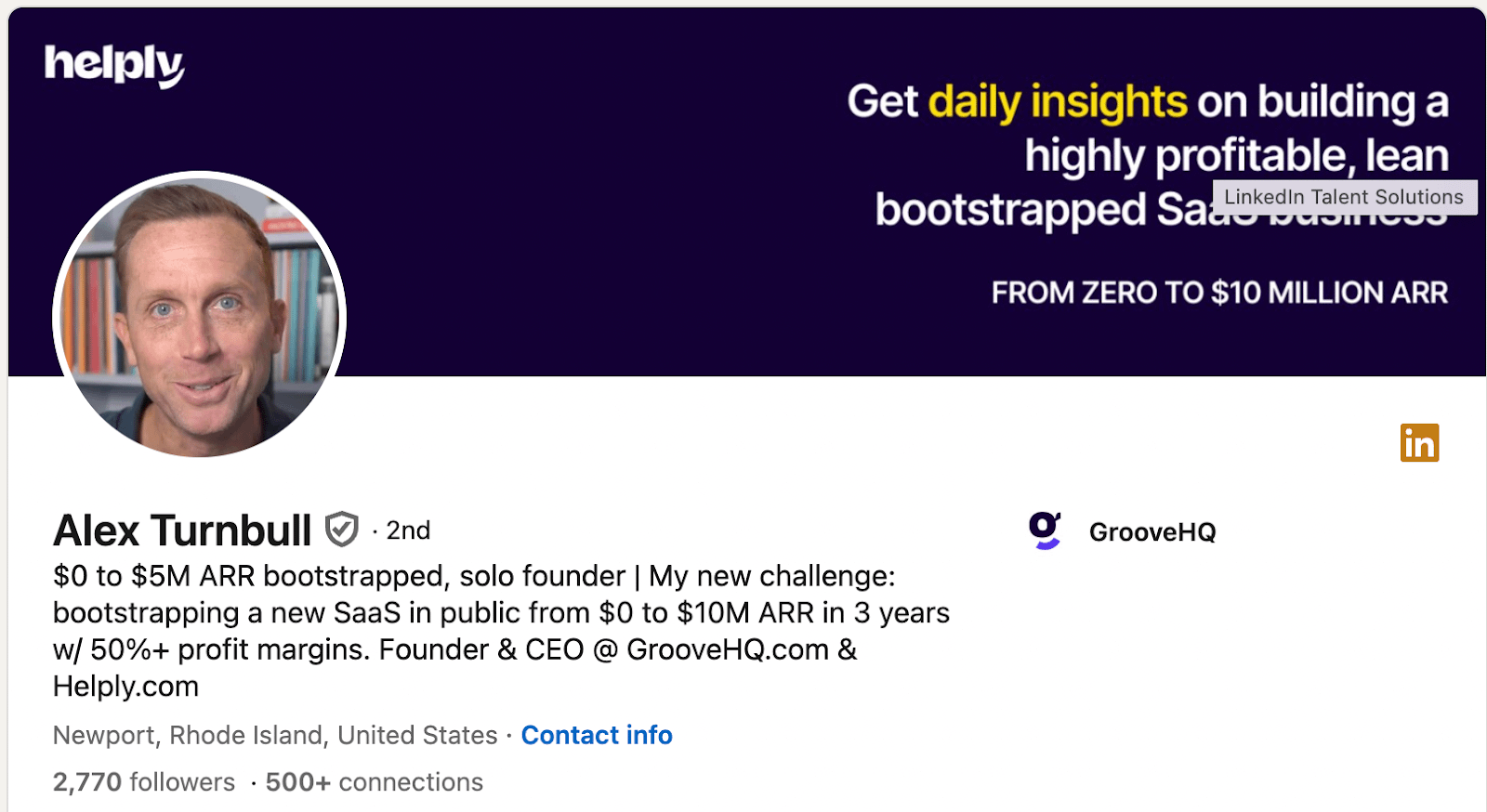Click the GrooveHQ company logo icon

(1045, 530)
